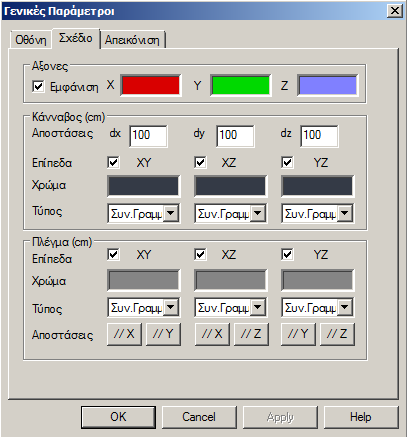Select the Σχέδιο tab
Viewport: 407px width, 437px height.
pos(76,38)
